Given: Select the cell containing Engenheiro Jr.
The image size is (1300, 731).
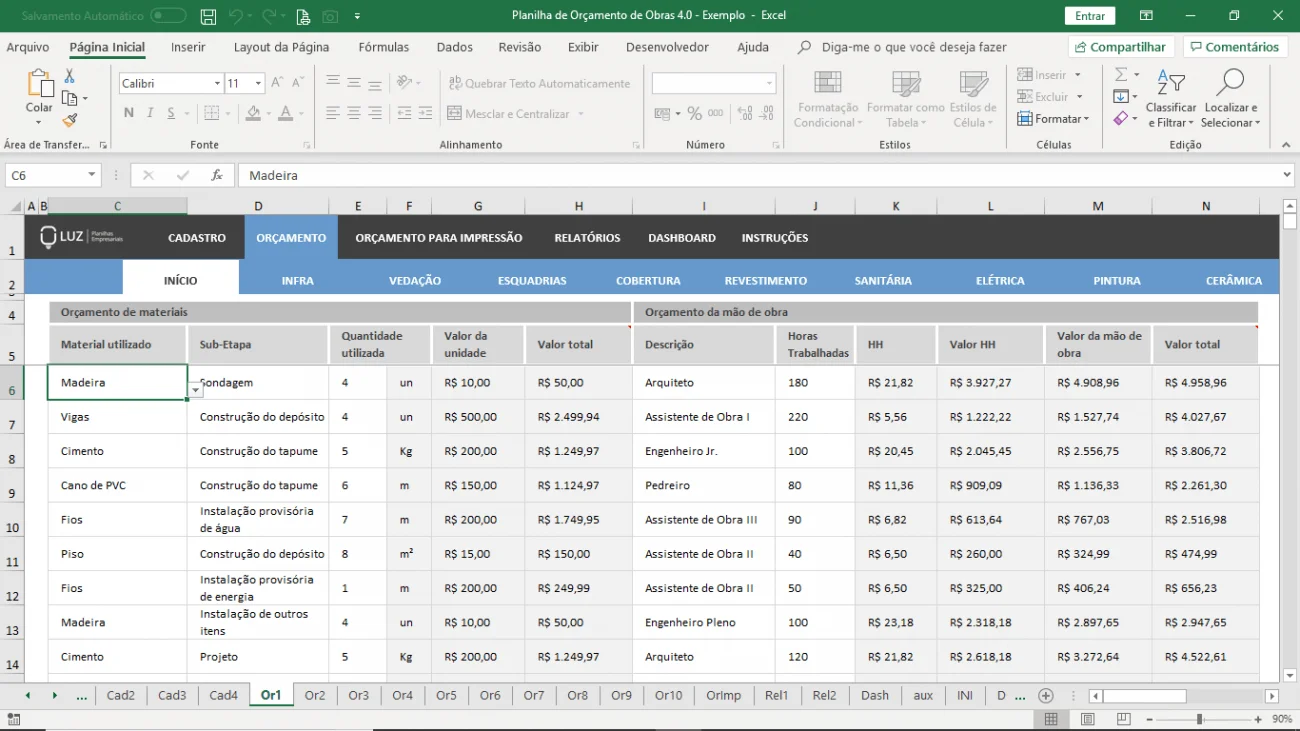Looking at the screenshot, I should (704, 451).
